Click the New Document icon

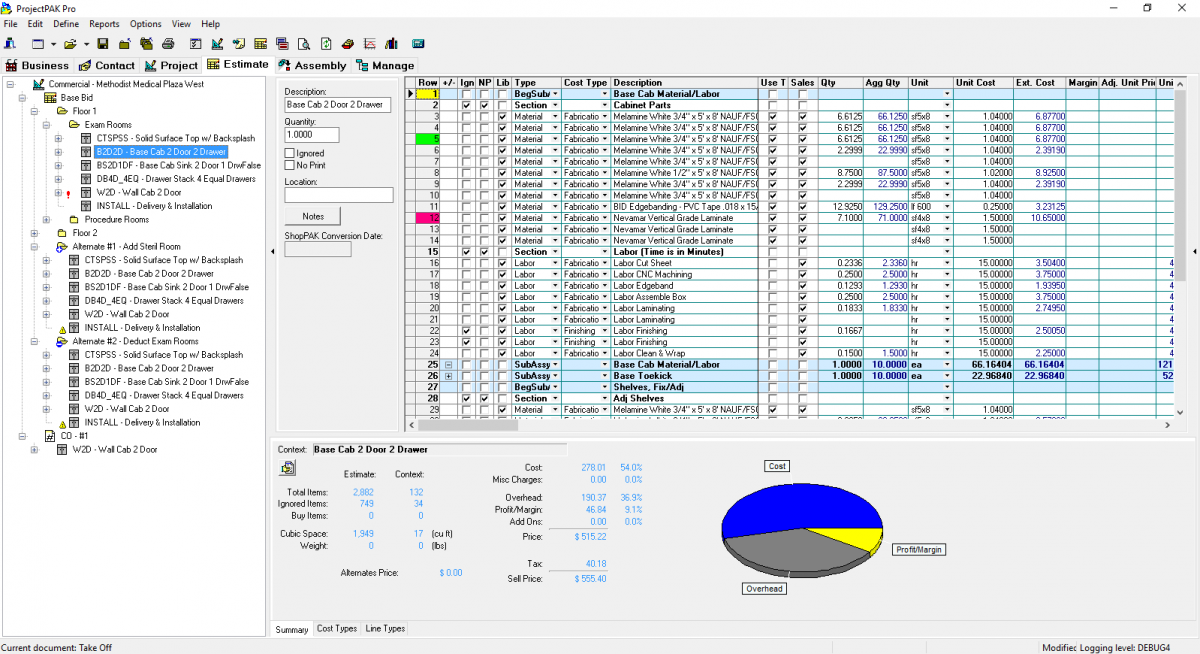click(36, 43)
